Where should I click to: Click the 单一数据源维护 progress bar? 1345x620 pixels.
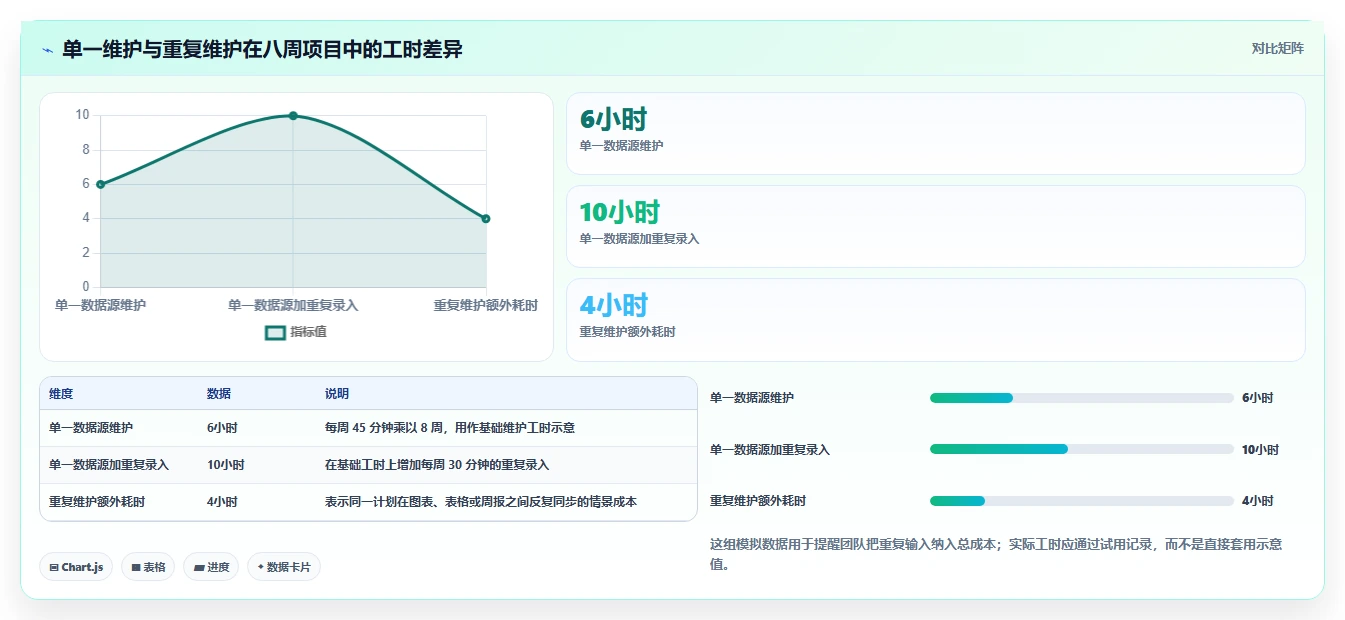pyautogui.click(x=1082, y=398)
